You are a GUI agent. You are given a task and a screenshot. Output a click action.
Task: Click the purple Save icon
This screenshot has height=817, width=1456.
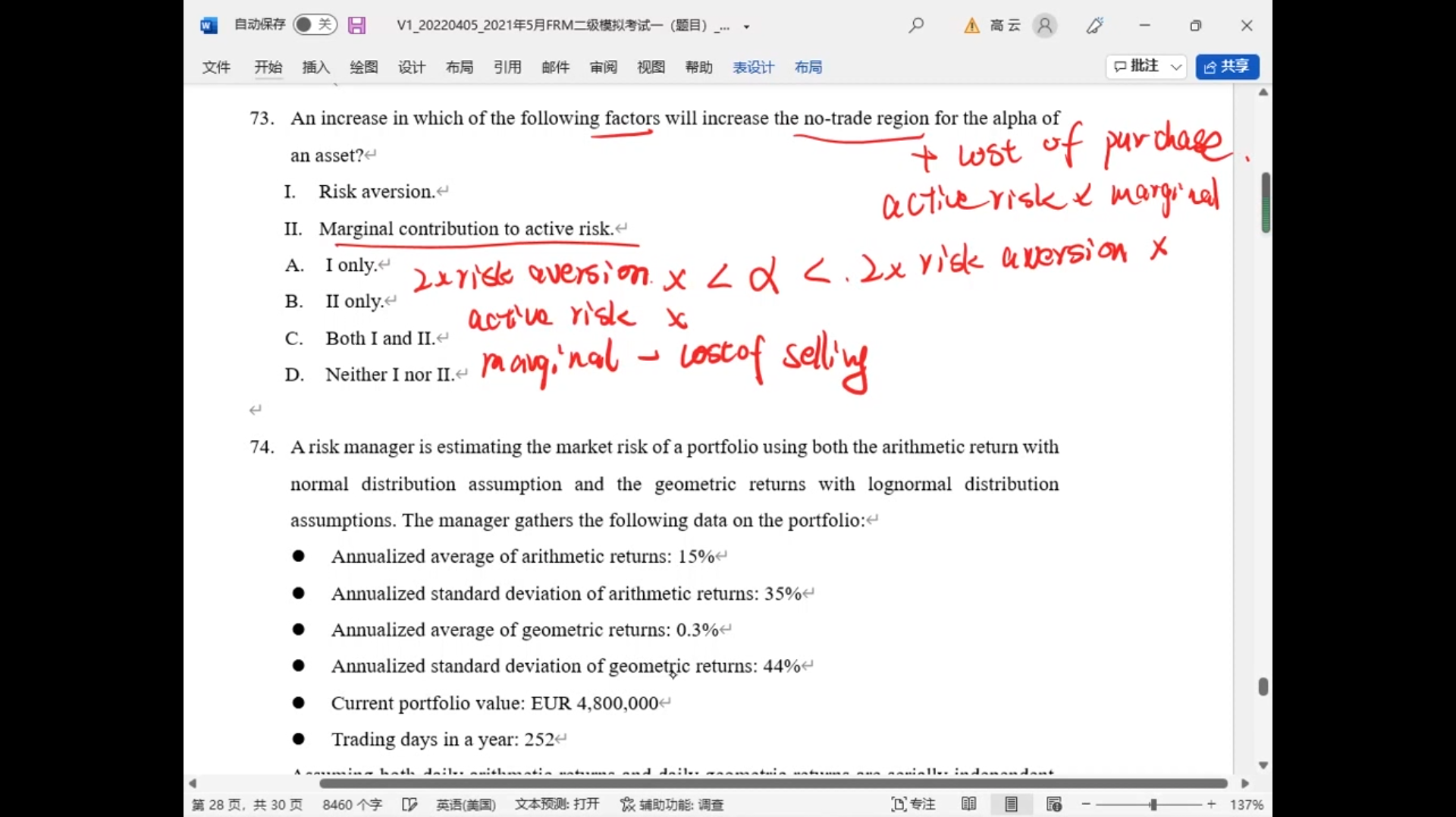click(356, 26)
